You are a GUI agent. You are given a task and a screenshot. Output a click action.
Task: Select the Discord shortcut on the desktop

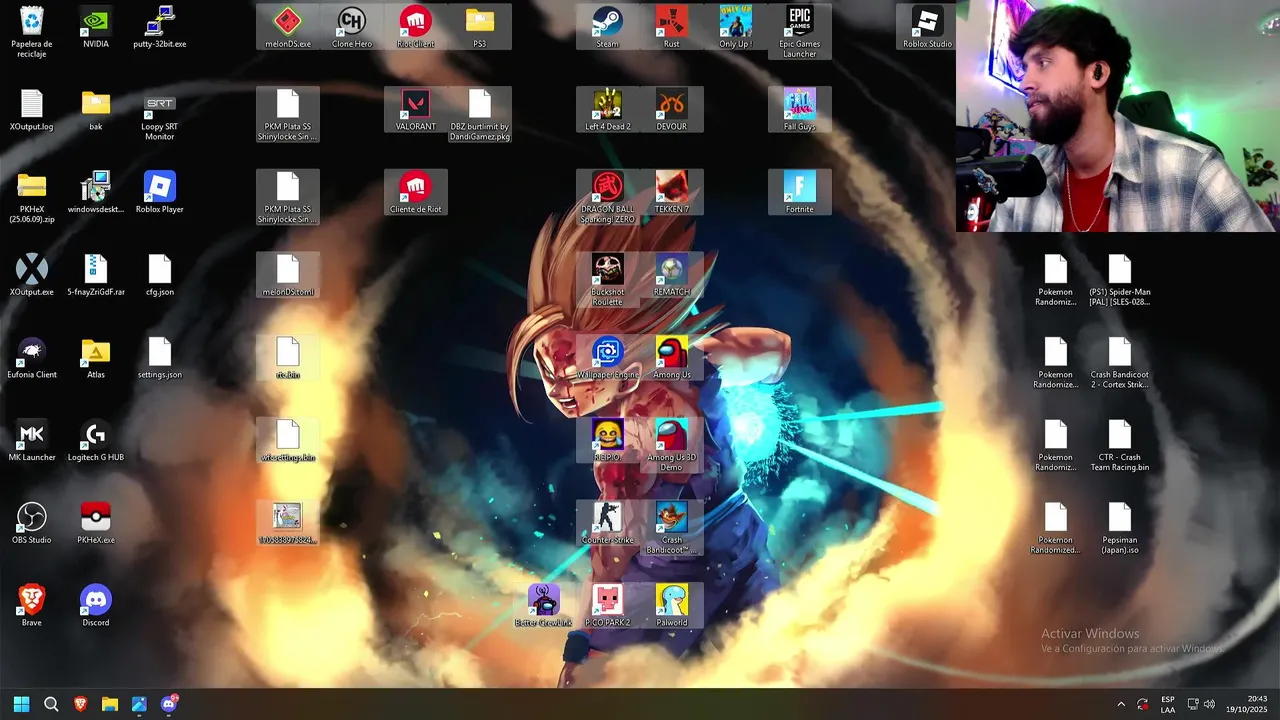[x=96, y=606]
